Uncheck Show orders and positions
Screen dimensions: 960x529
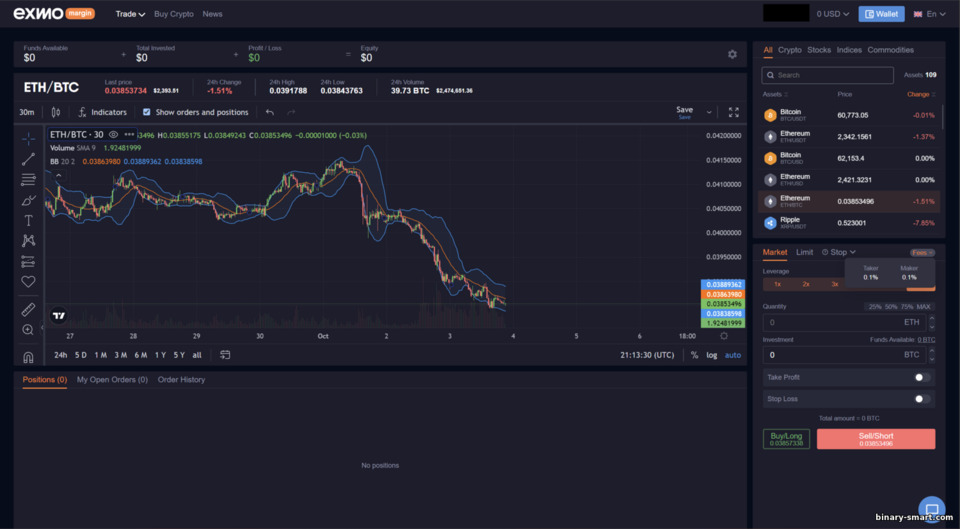(146, 112)
